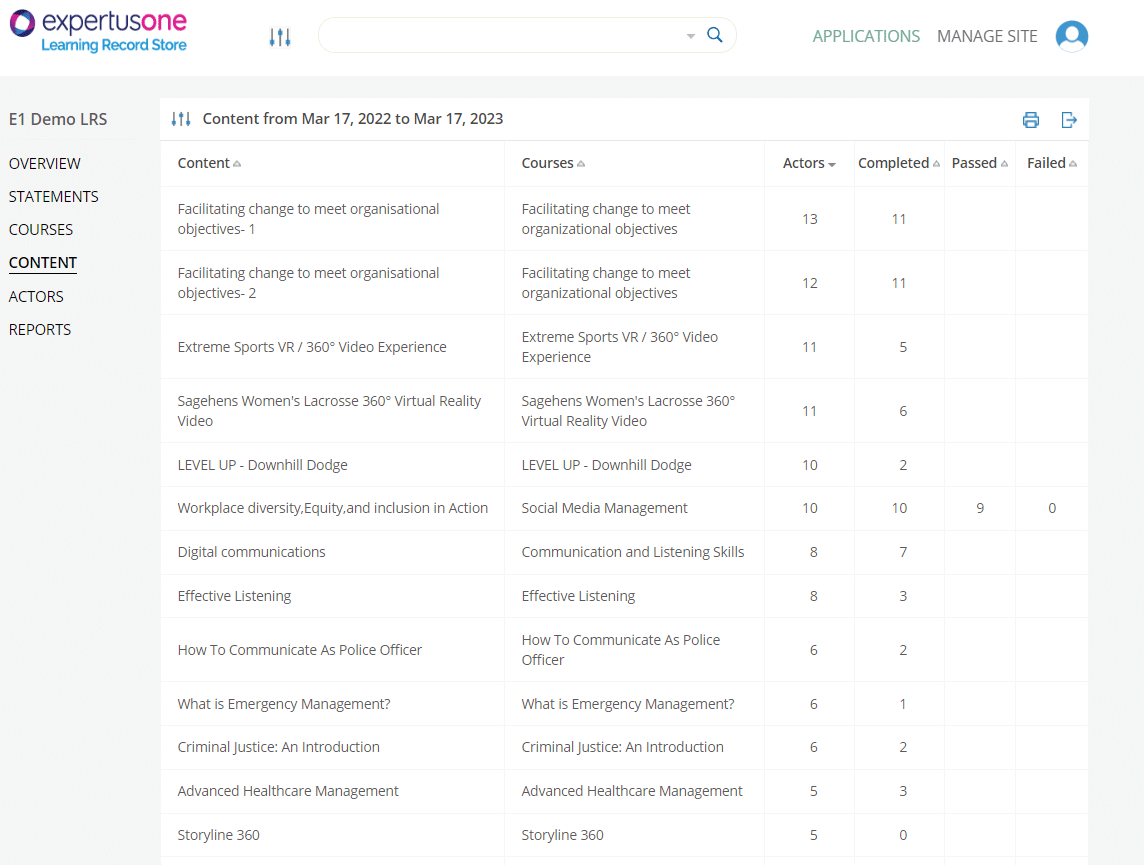Viewport: 1144px width, 865px height.
Task: Open course 'Effective Listening'
Action: tap(578, 596)
